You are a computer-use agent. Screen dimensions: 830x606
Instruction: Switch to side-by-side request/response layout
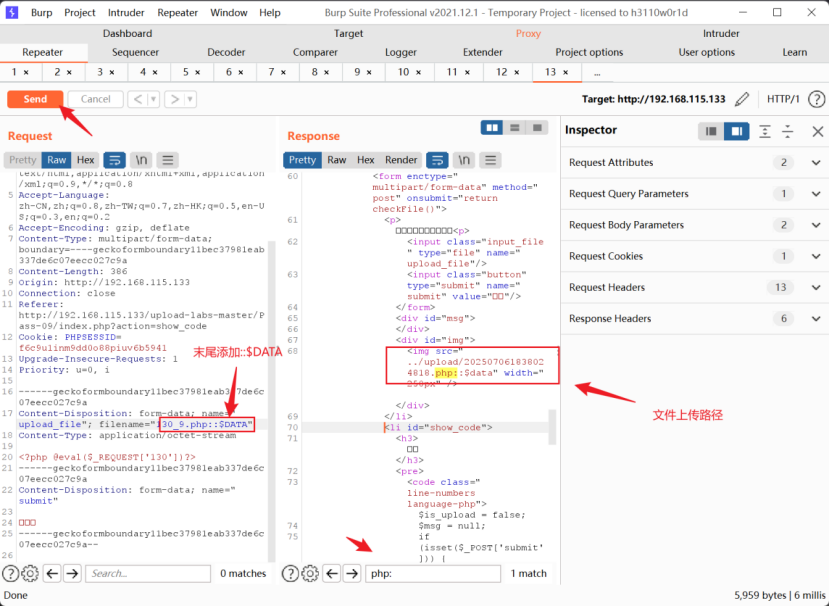[x=492, y=128]
